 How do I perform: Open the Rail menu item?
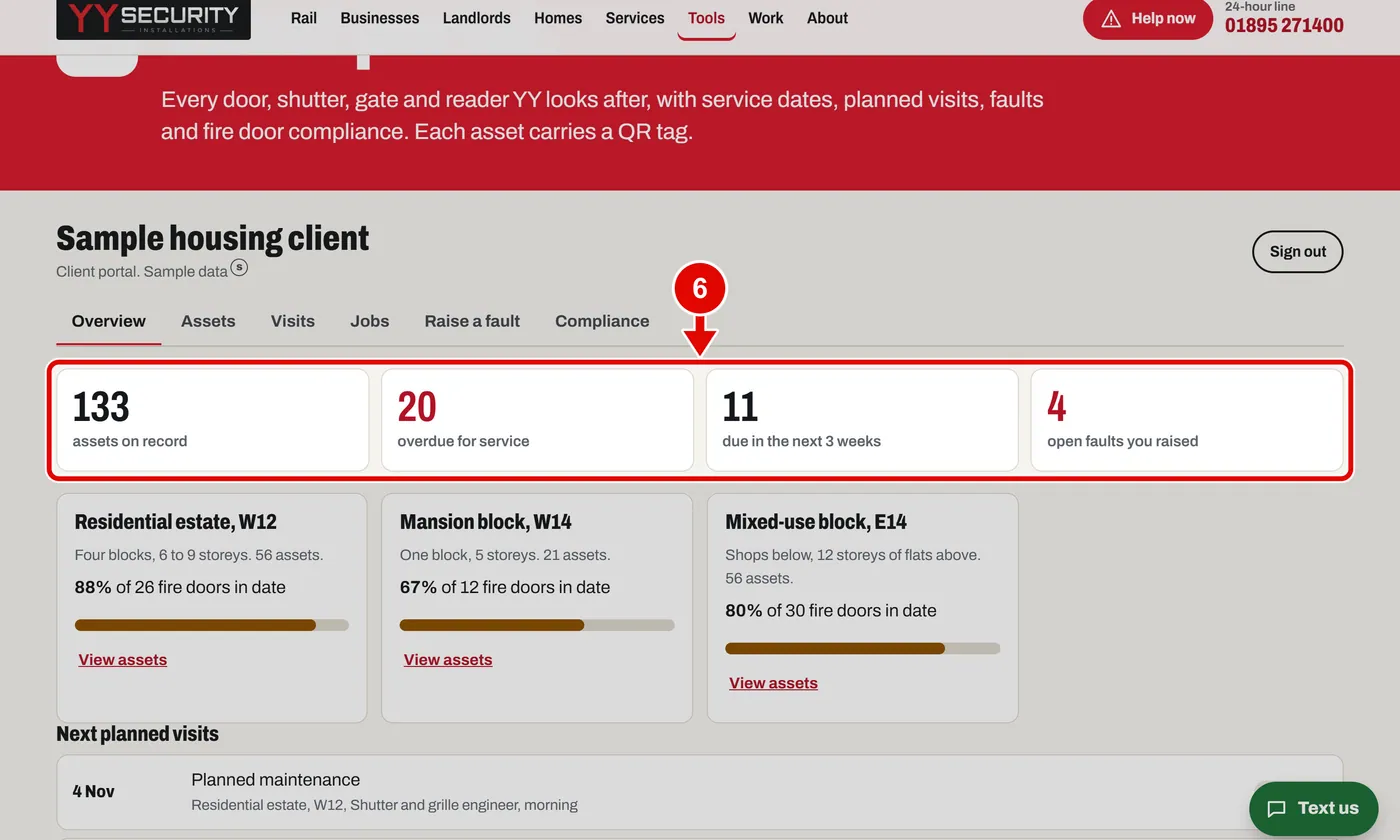(304, 18)
